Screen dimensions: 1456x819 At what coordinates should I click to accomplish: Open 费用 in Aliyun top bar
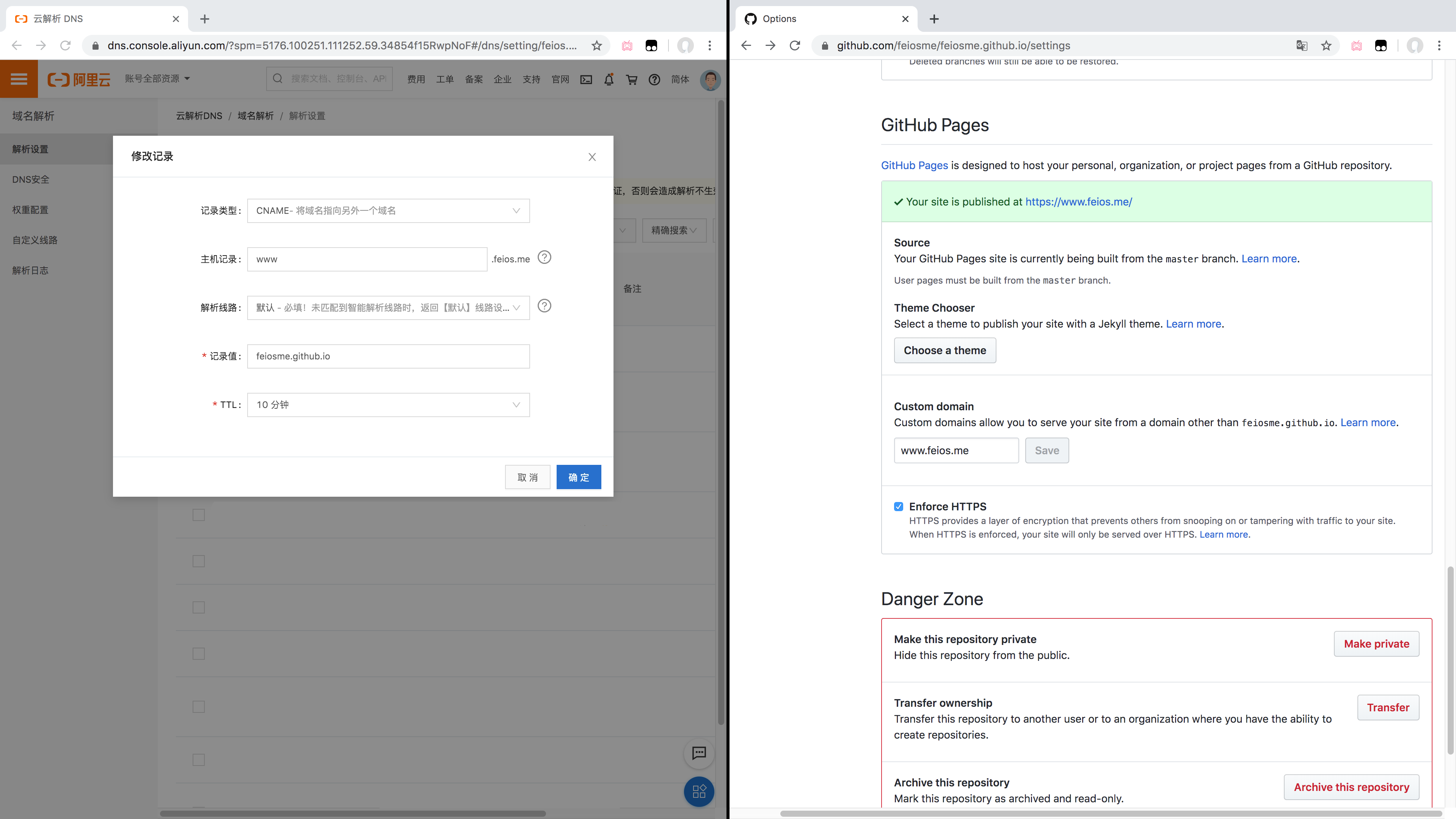416,80
